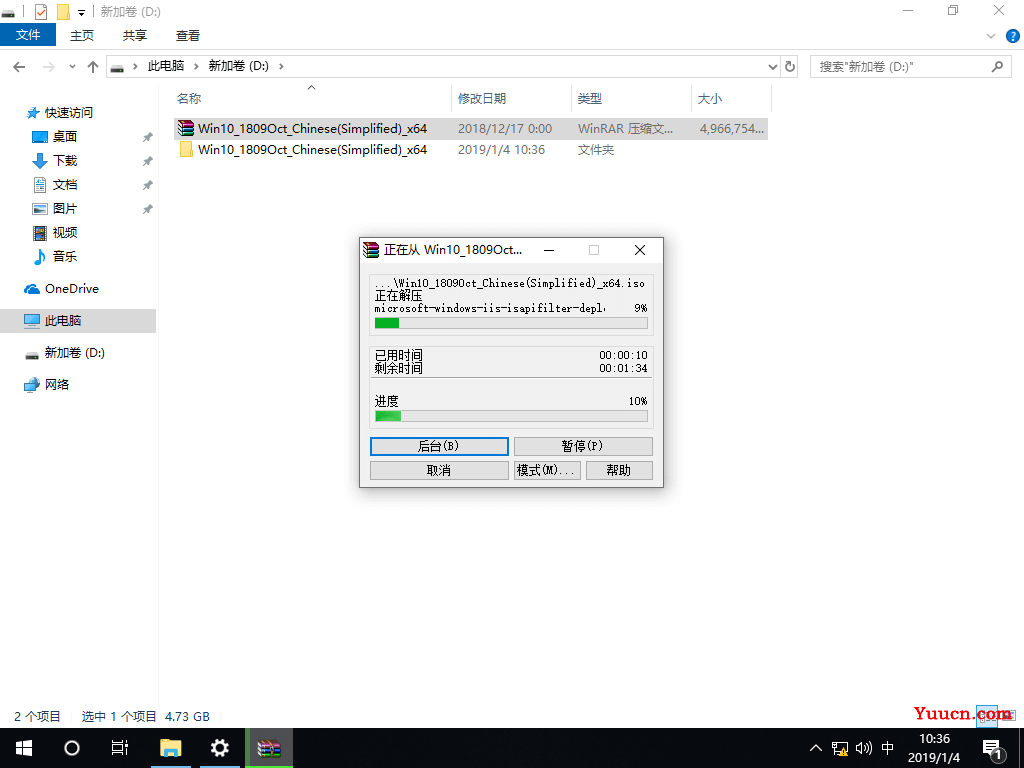The width and height of the screenshot is (1024, 768).
Task: Click 暂停(P) to pause extraction
Action: point(583,446)
